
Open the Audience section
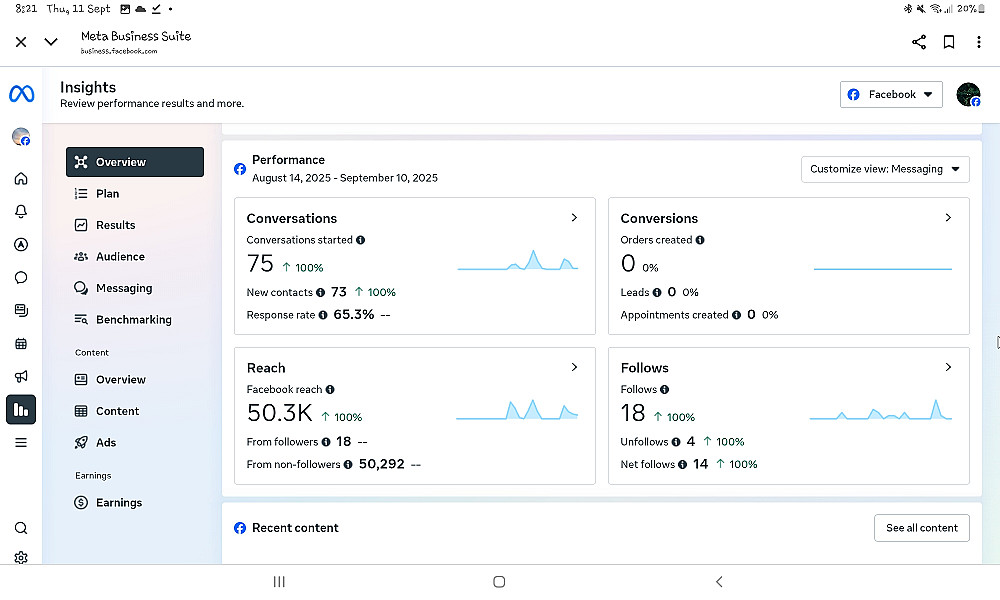[x=120, y=257]
